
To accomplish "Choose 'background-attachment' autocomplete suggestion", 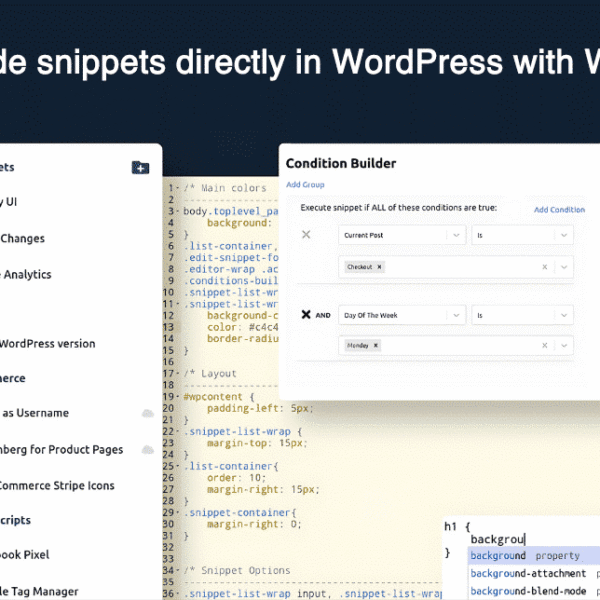I will coord(528,574).
